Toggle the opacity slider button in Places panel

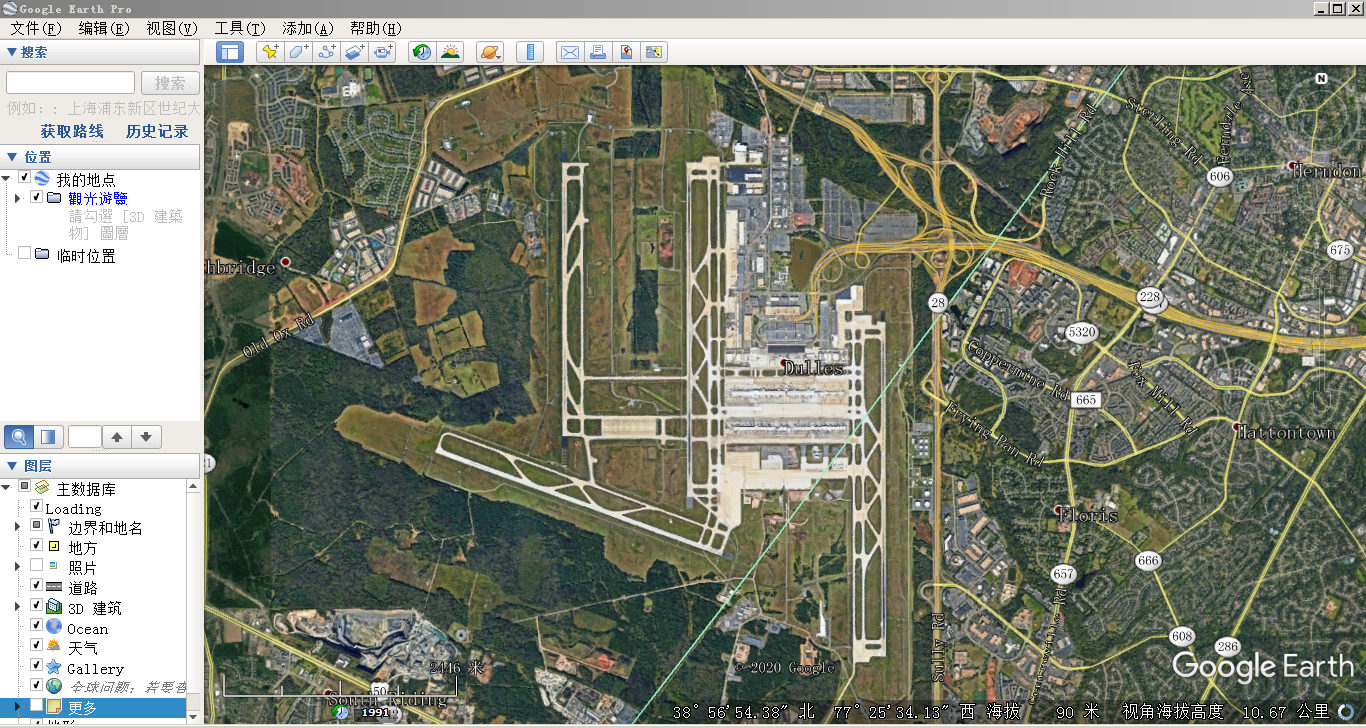tap(49, 437)
